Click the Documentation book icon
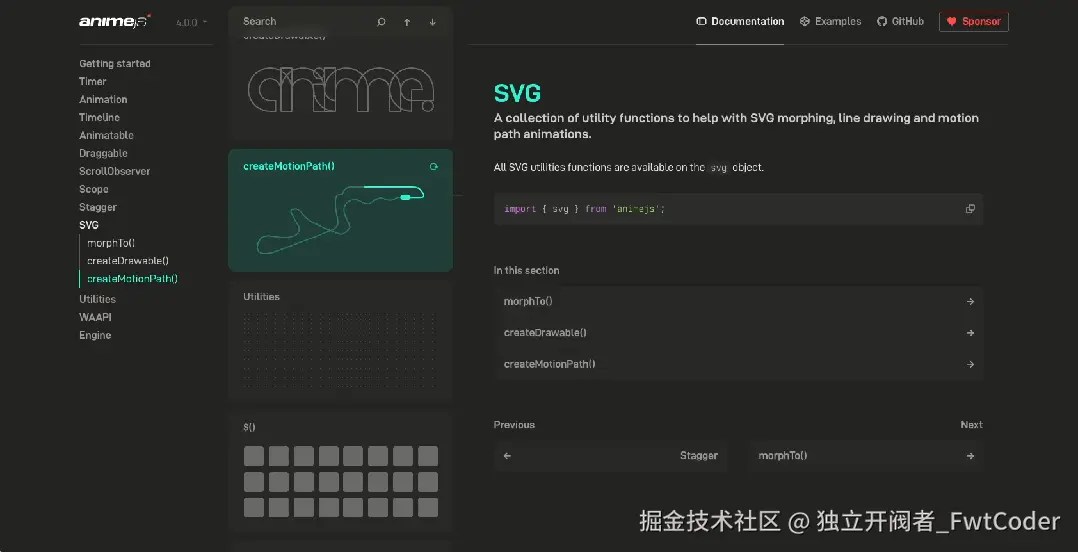This screenshot has height=552, width=1078. tap(701, 21)
